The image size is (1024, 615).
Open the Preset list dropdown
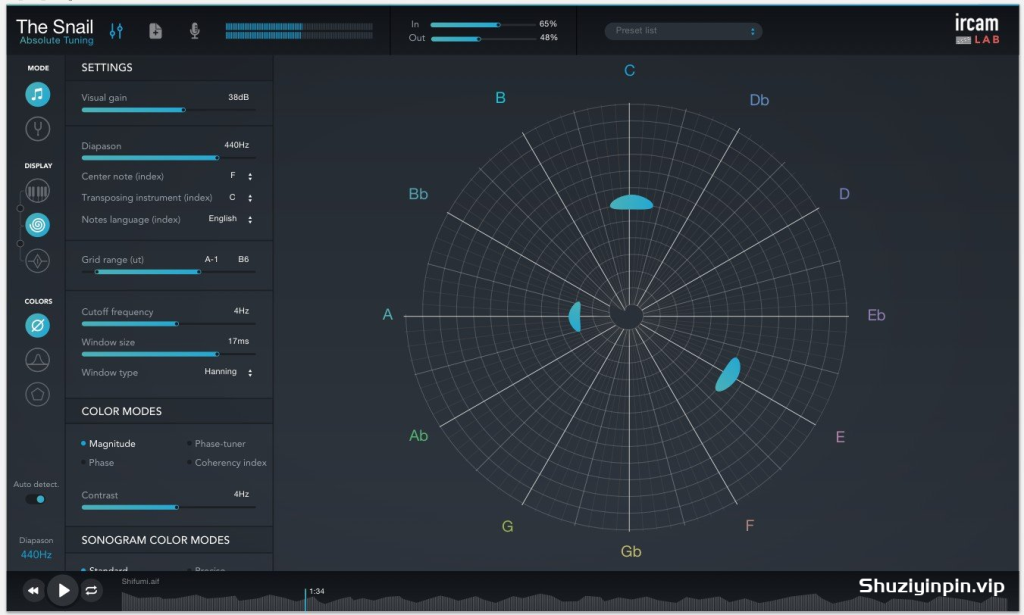(x=683, y=31)
